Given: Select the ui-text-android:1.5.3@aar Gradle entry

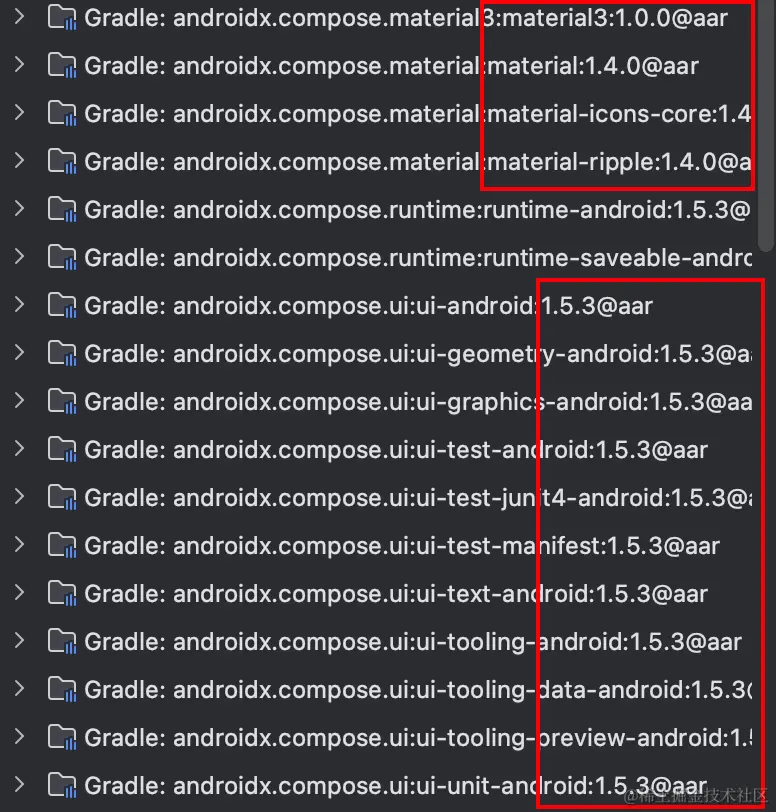Looking at the screenshot, I should pos(396,594).
